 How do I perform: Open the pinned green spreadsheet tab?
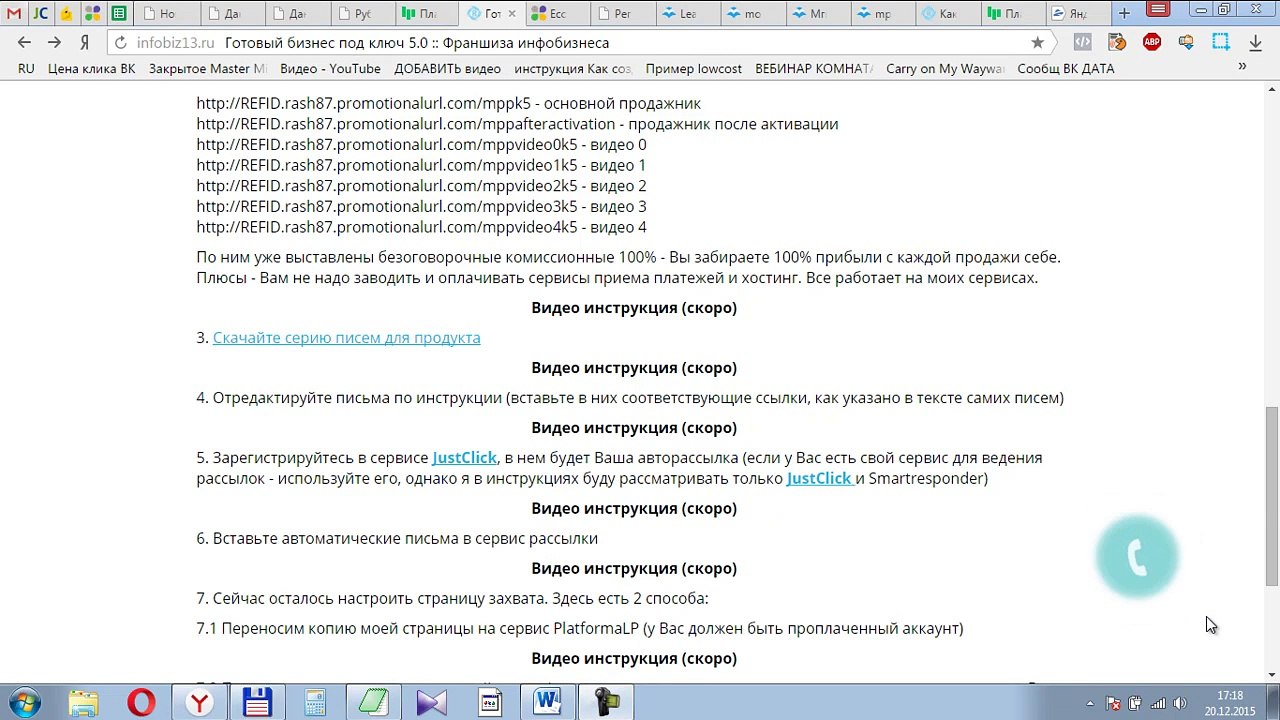pos(119,14)
